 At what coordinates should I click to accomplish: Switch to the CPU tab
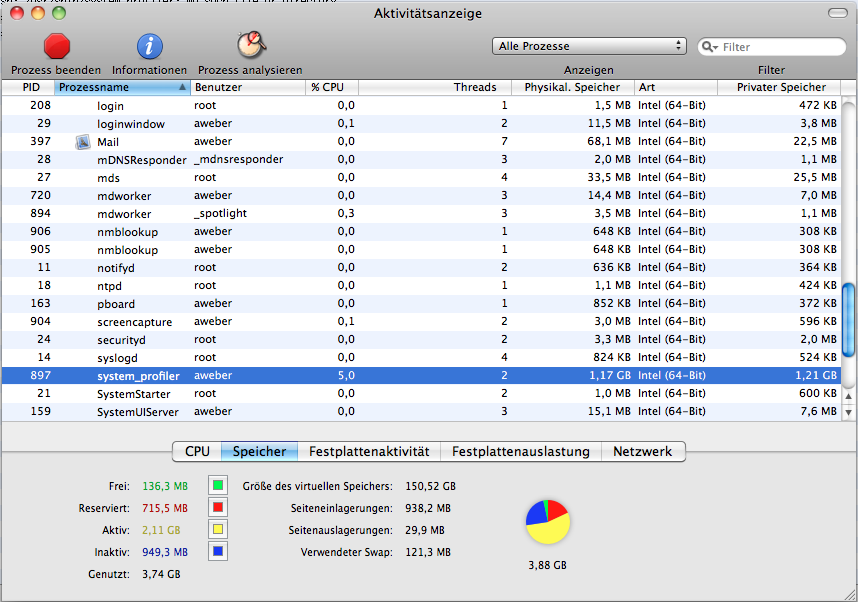coord(197,451)
